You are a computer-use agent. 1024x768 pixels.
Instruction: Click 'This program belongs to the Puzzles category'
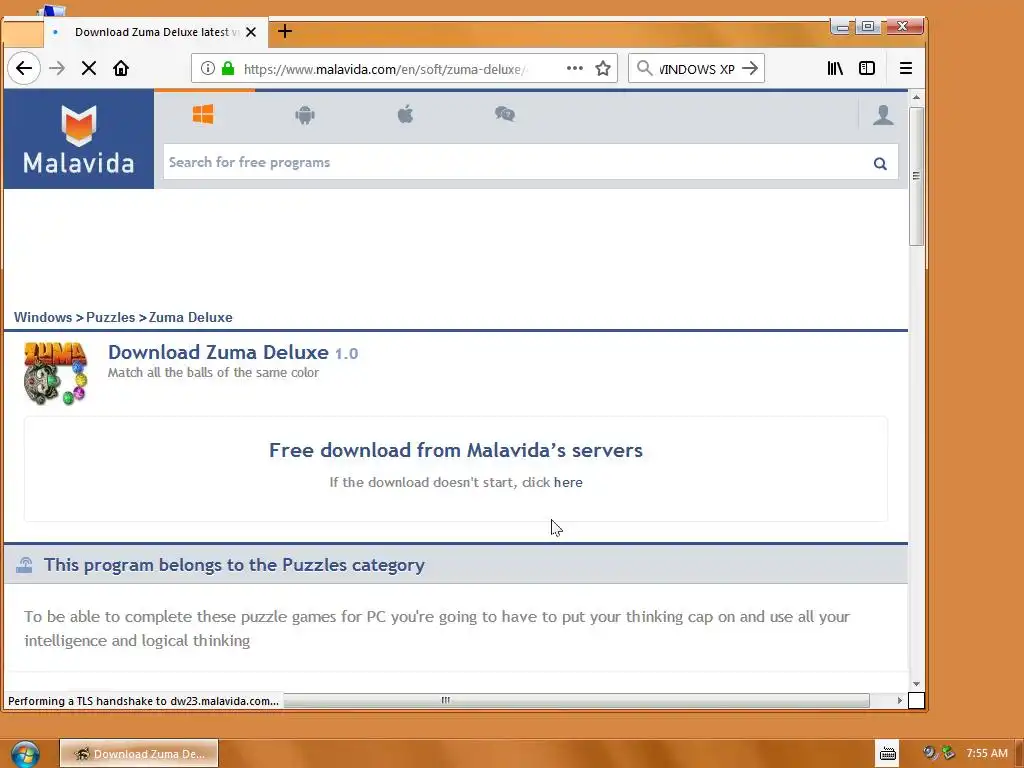pos(234,565)
